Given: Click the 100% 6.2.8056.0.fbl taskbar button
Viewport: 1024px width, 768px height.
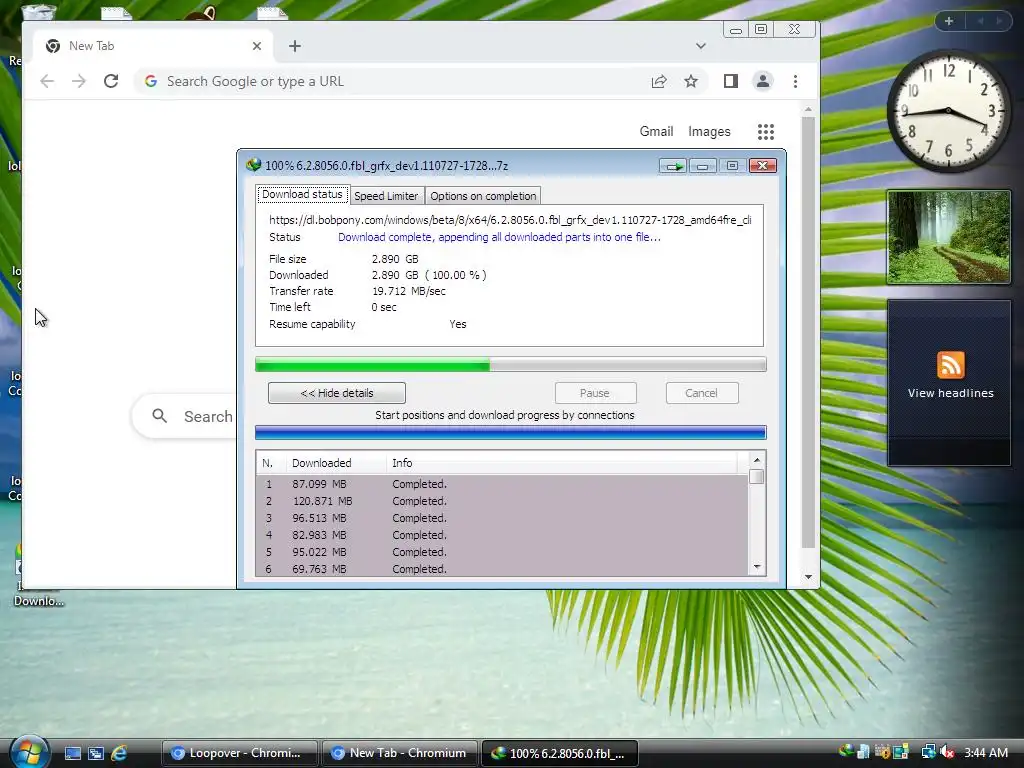Looking at the screenshot, I should (x=560, y=753).
